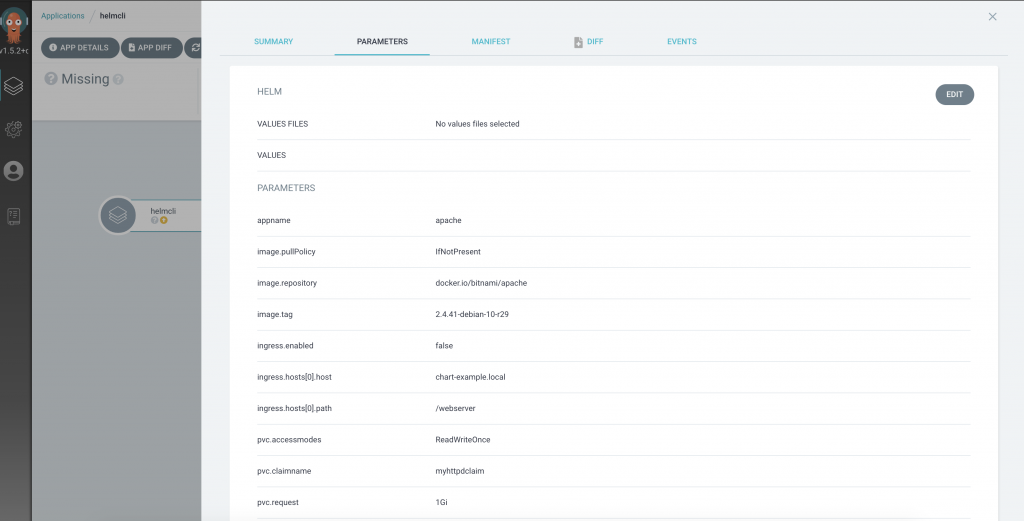
Task: Open the App Details button
Action: [x=80, y=48]
